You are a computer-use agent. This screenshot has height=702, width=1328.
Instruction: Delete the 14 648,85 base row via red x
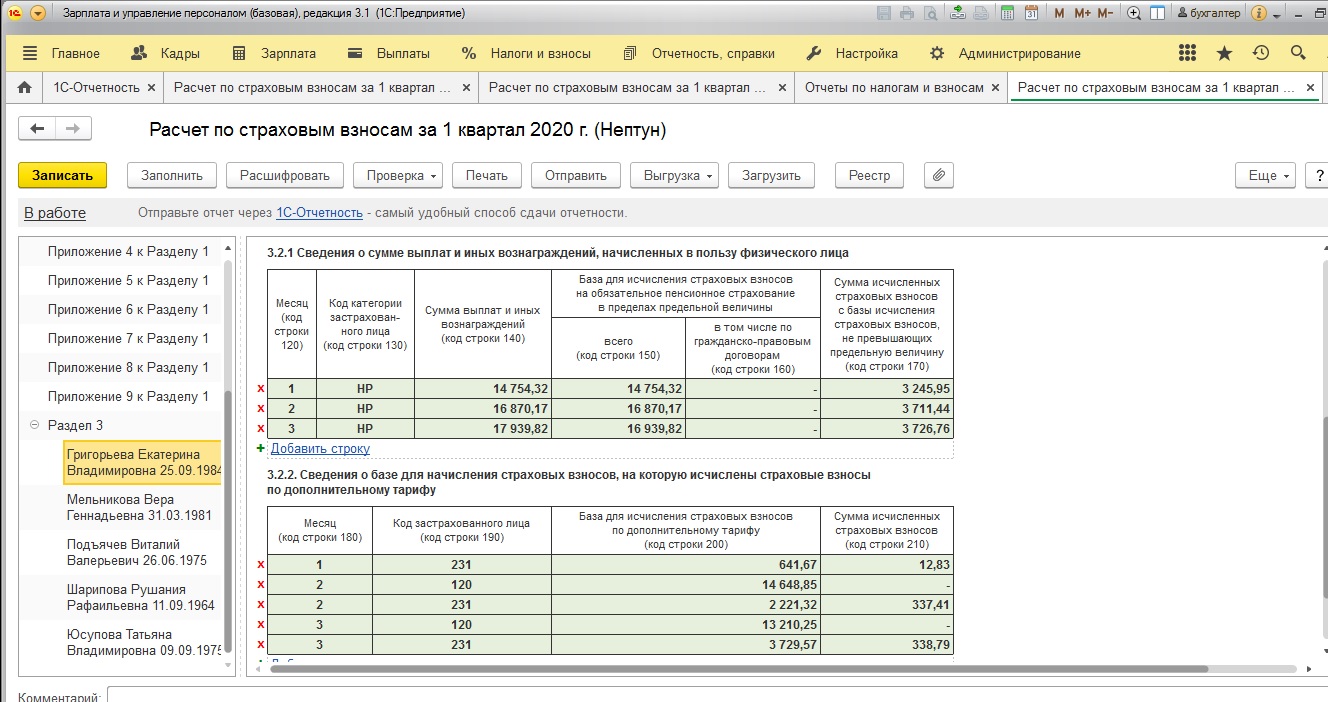(261, 585)
